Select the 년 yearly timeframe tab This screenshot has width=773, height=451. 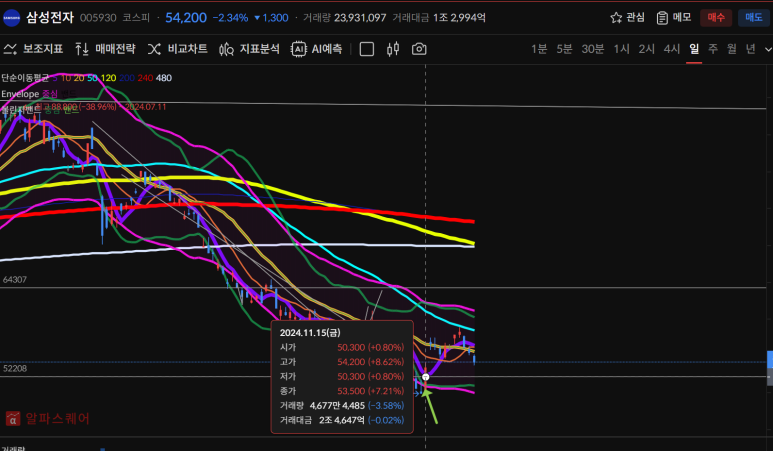[750, 49]
